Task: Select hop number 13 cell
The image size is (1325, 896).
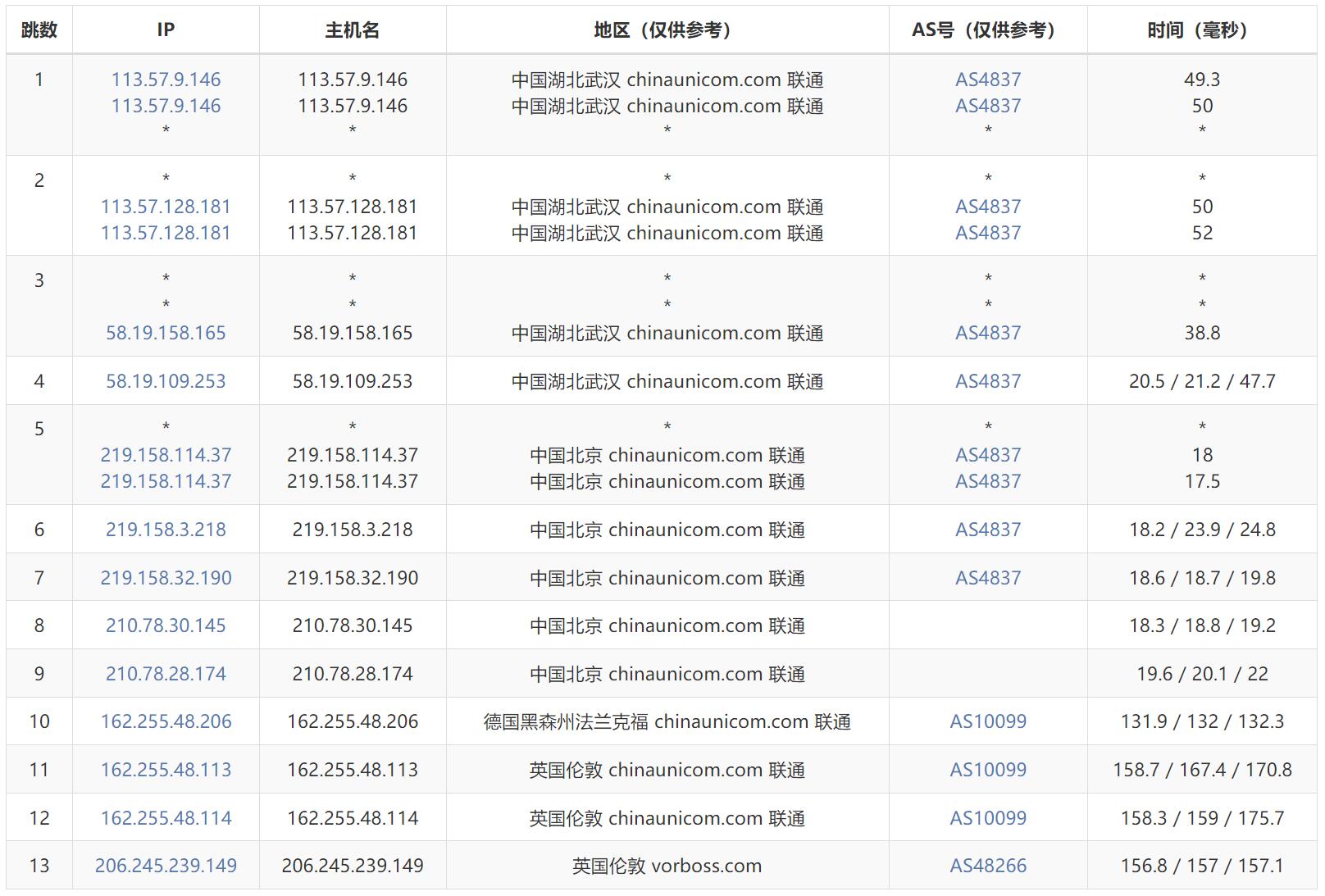Action: pyautogui.click(x=39, y=866)
